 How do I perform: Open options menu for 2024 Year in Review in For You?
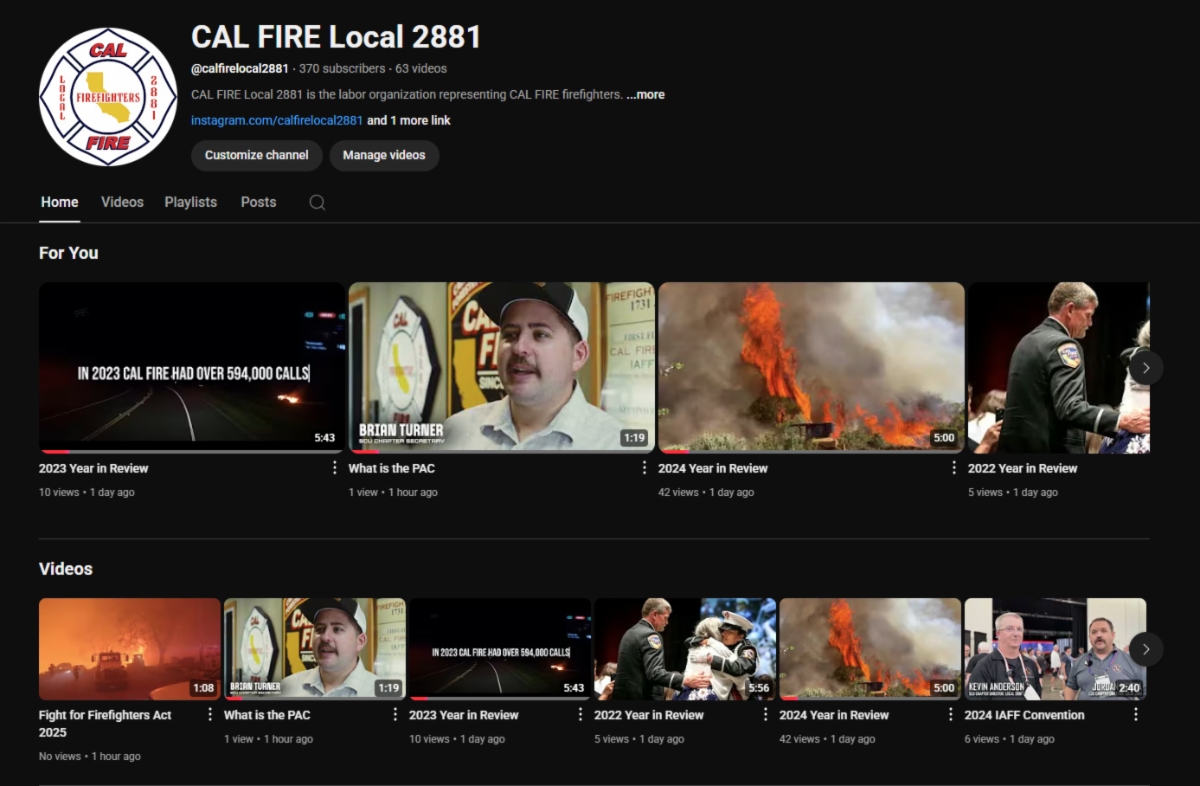coord(954,468)
